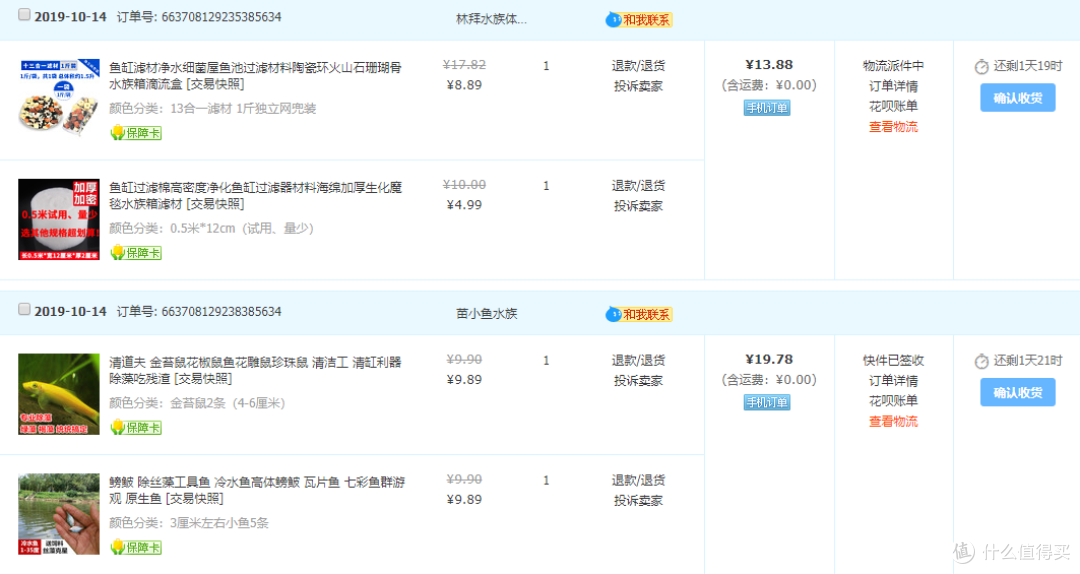
Task: Click 保障卡 badge under 金苔鼠 item
Action: (x=136, y=427)
